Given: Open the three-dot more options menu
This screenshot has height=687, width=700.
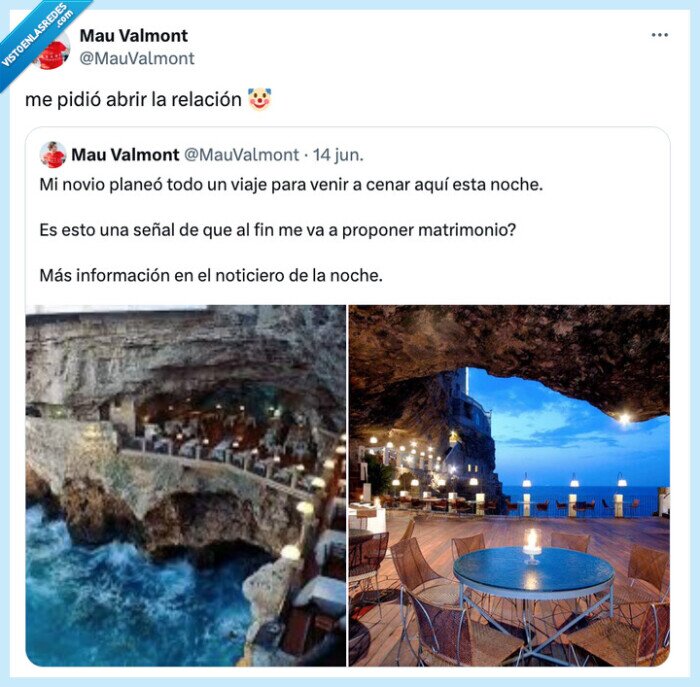Looking at the screenshot, I should [659, 35].
